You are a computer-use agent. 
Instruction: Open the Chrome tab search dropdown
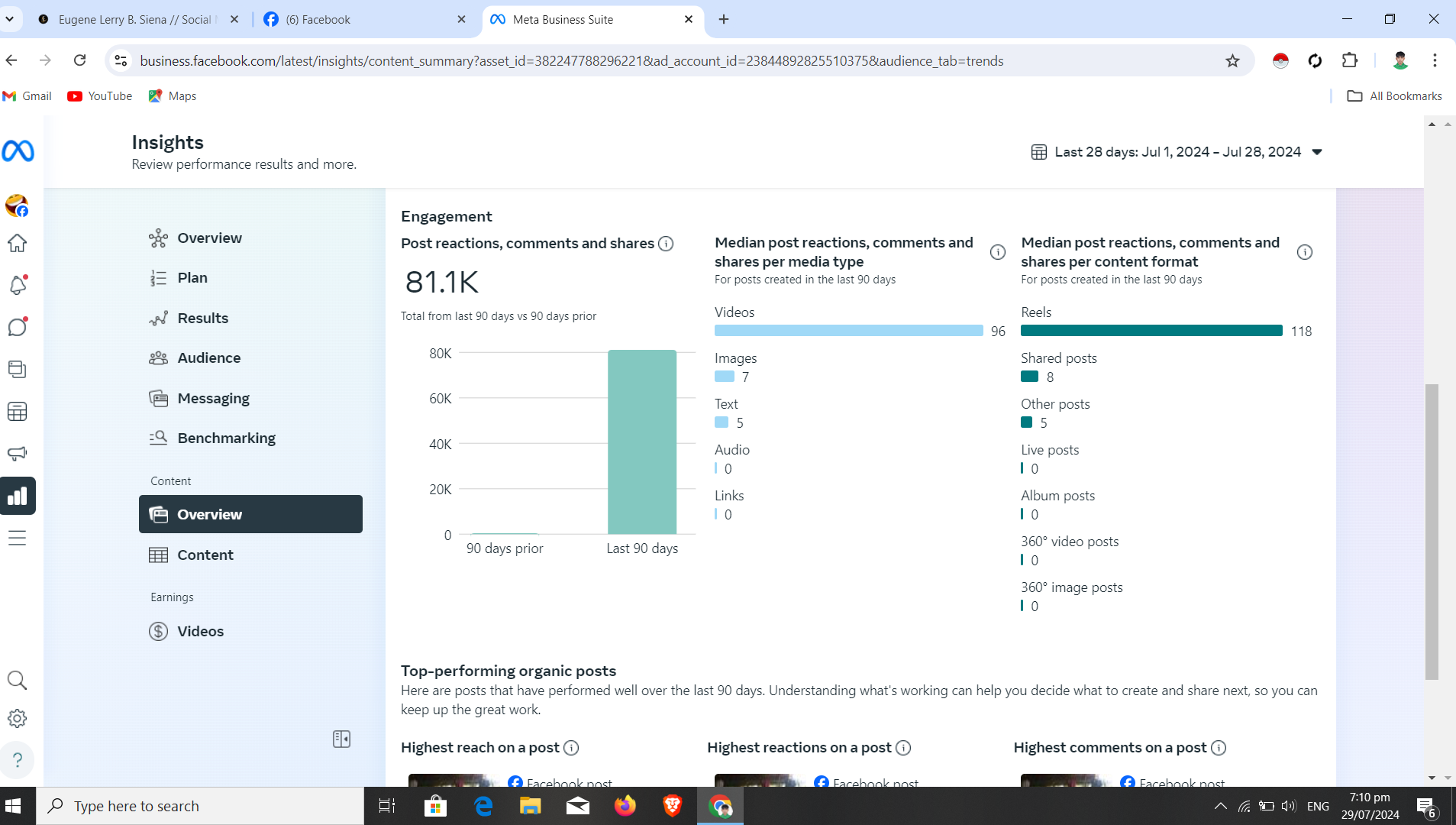click(x=10, y=19)
